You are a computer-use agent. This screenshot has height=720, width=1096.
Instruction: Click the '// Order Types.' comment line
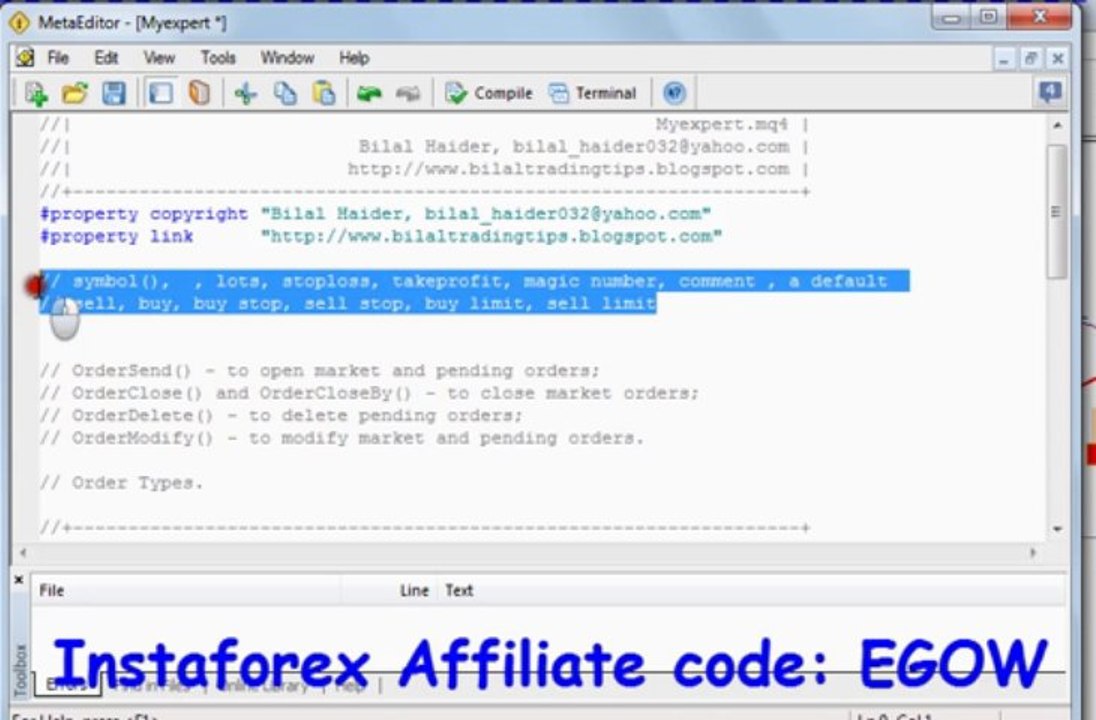coord(122,482)
